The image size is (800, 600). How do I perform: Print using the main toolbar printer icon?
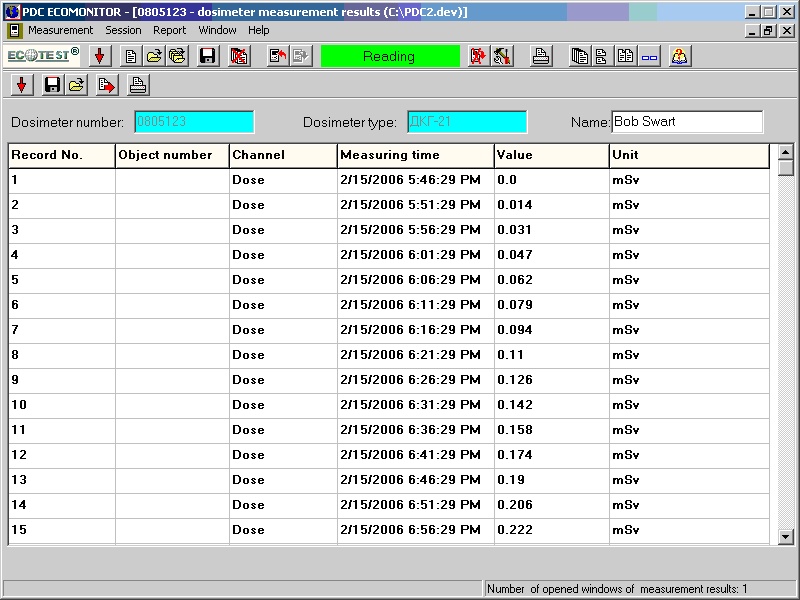pos(540,56)
